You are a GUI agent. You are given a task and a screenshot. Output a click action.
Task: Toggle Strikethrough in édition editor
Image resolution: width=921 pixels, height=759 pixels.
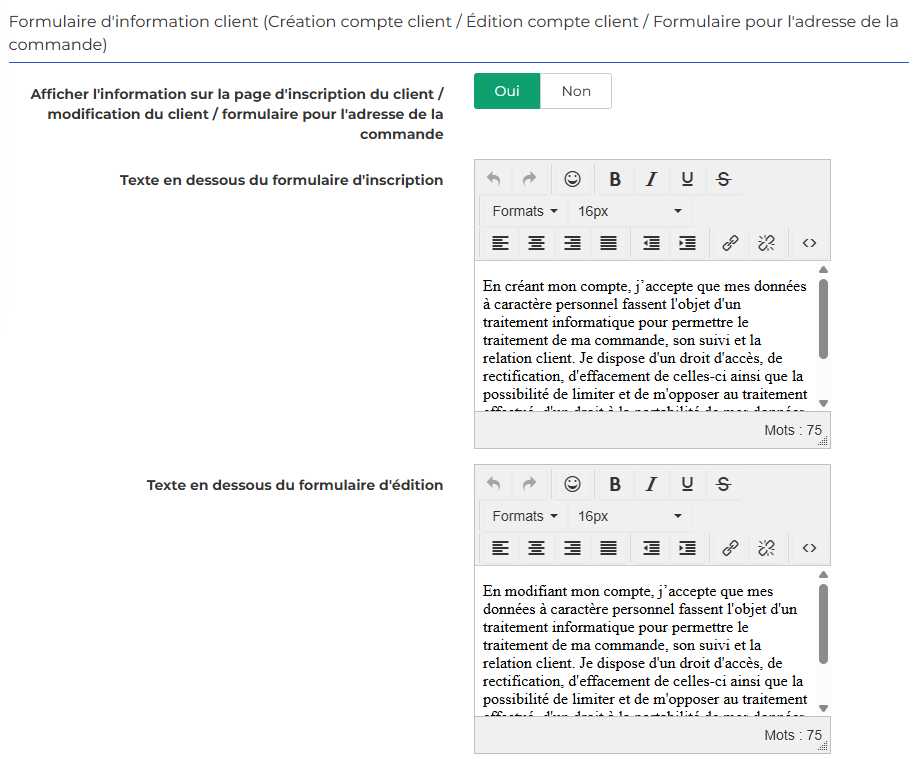pyautogui.click(x=724, y=484)
